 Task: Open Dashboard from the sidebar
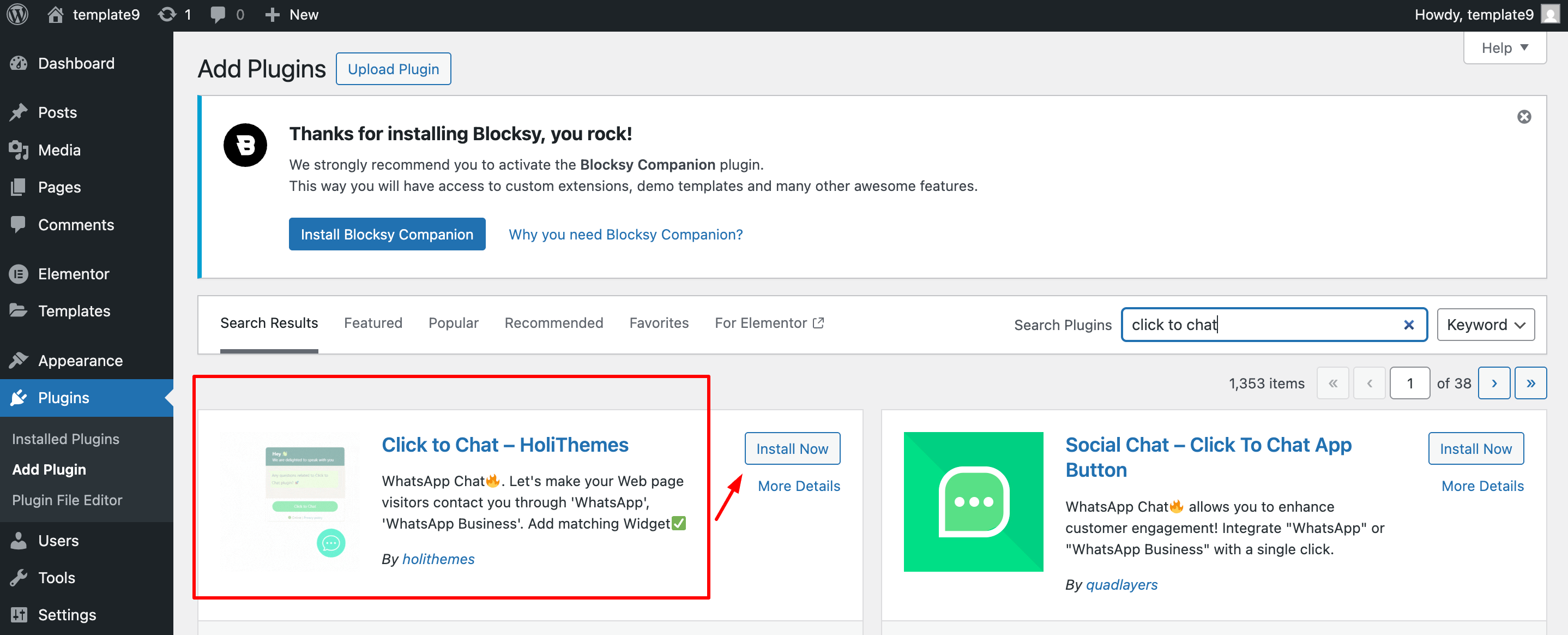point(75,63)
